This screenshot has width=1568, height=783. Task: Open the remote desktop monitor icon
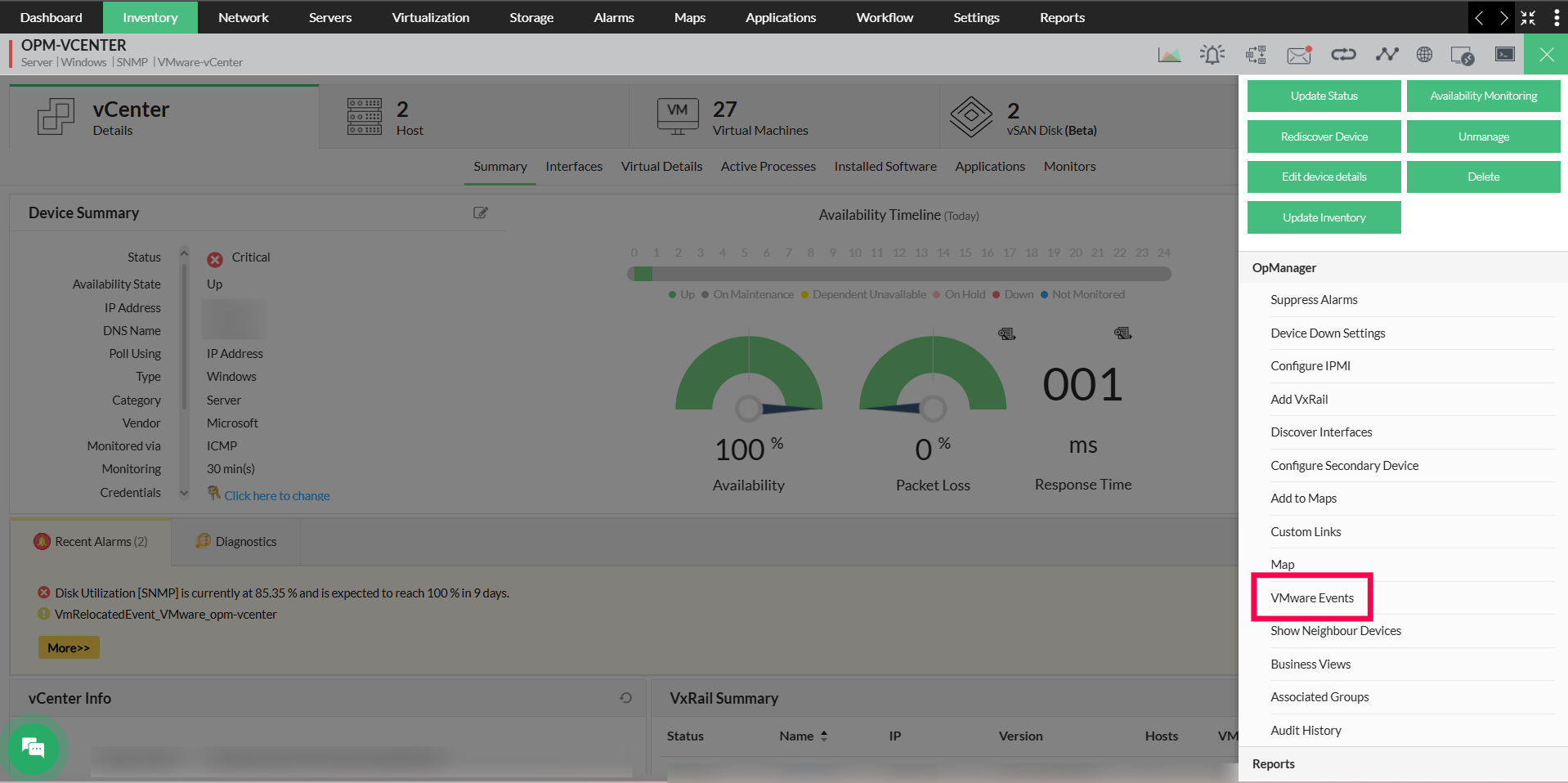1462,56
